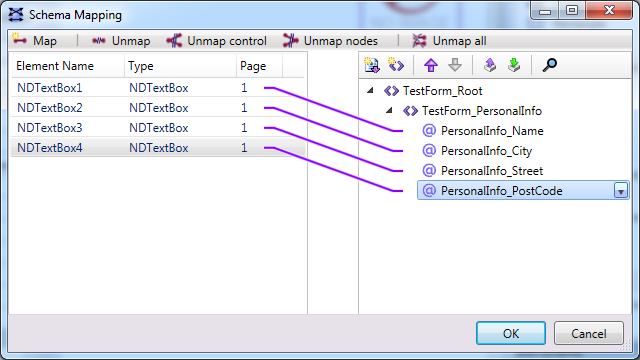Open search with magnifier icon
The height and width of the screenshot is (360, 640).
coord(549,65)
